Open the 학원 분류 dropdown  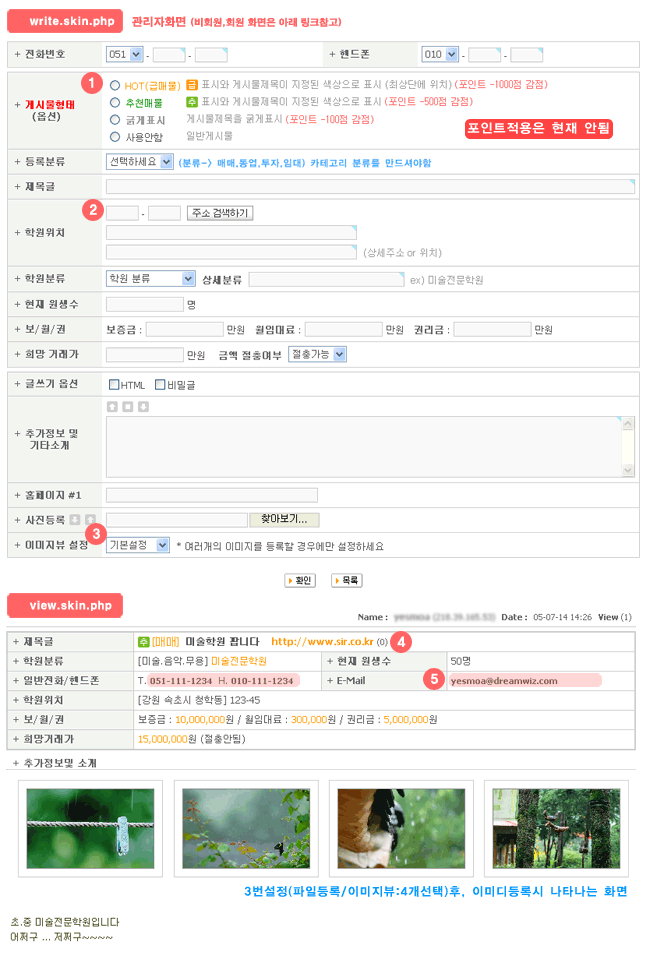(x=150, y=279)
